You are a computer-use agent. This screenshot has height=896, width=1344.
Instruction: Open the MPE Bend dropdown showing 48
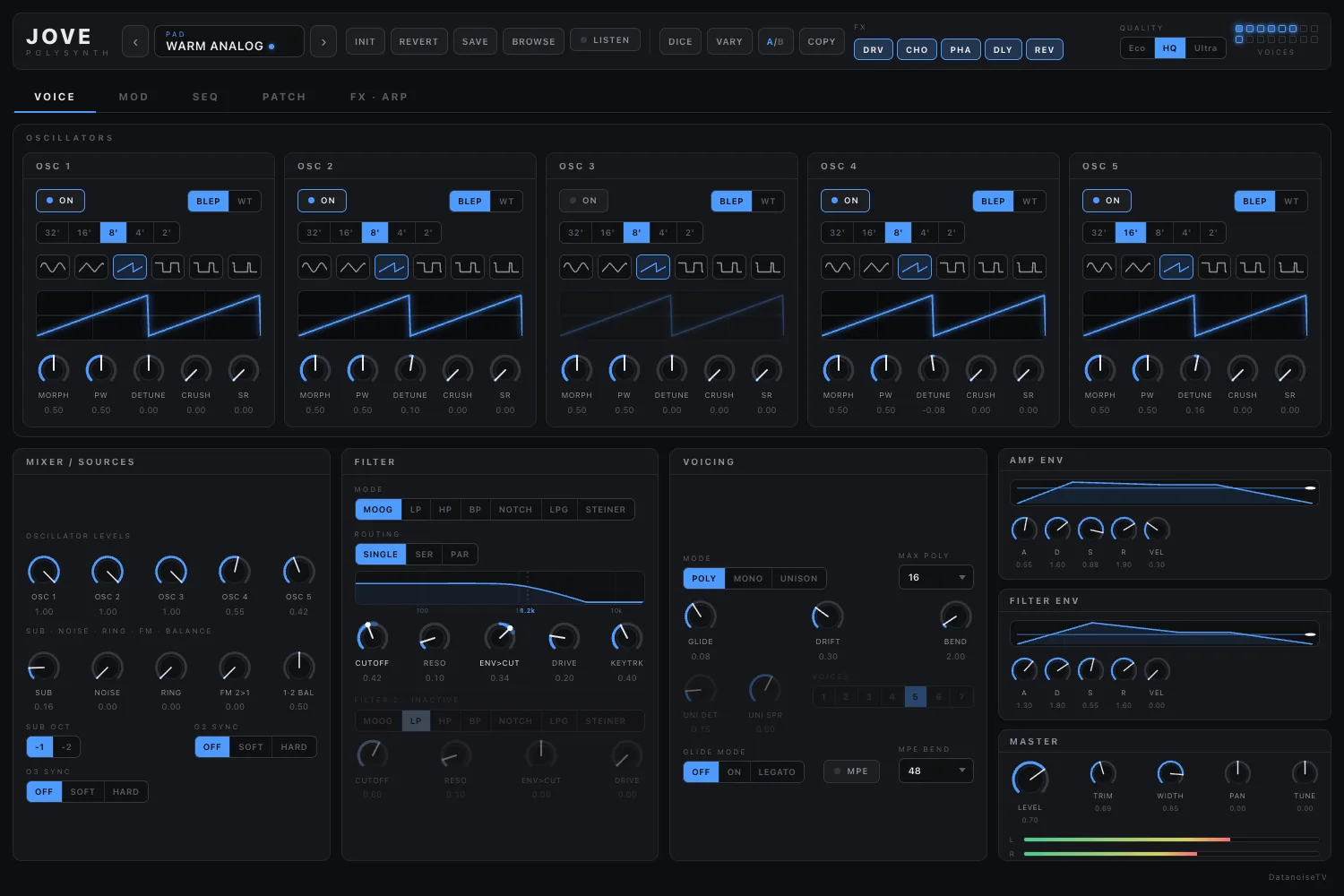935,771
